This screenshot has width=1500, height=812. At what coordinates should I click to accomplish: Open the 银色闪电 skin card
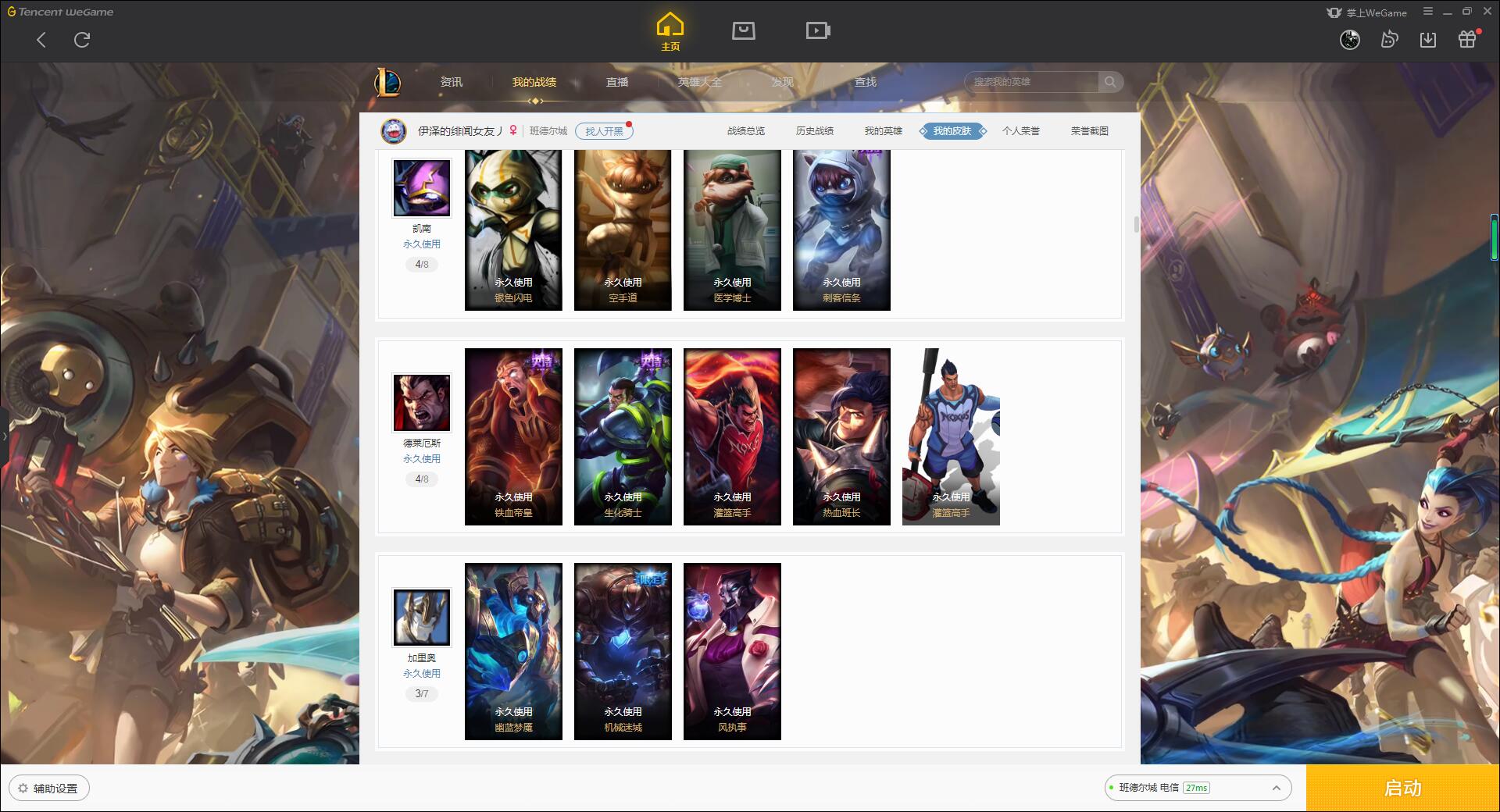pyautogui.click(x=513, y=230)
